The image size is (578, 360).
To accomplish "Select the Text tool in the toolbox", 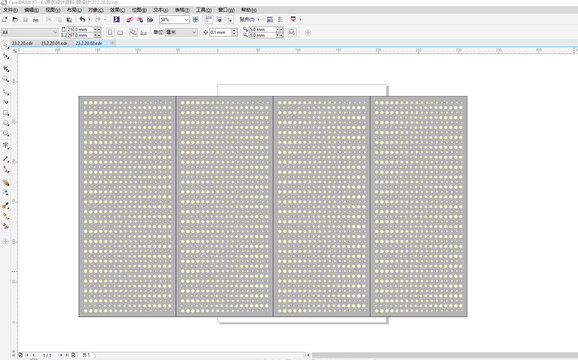I will (6, 146).
